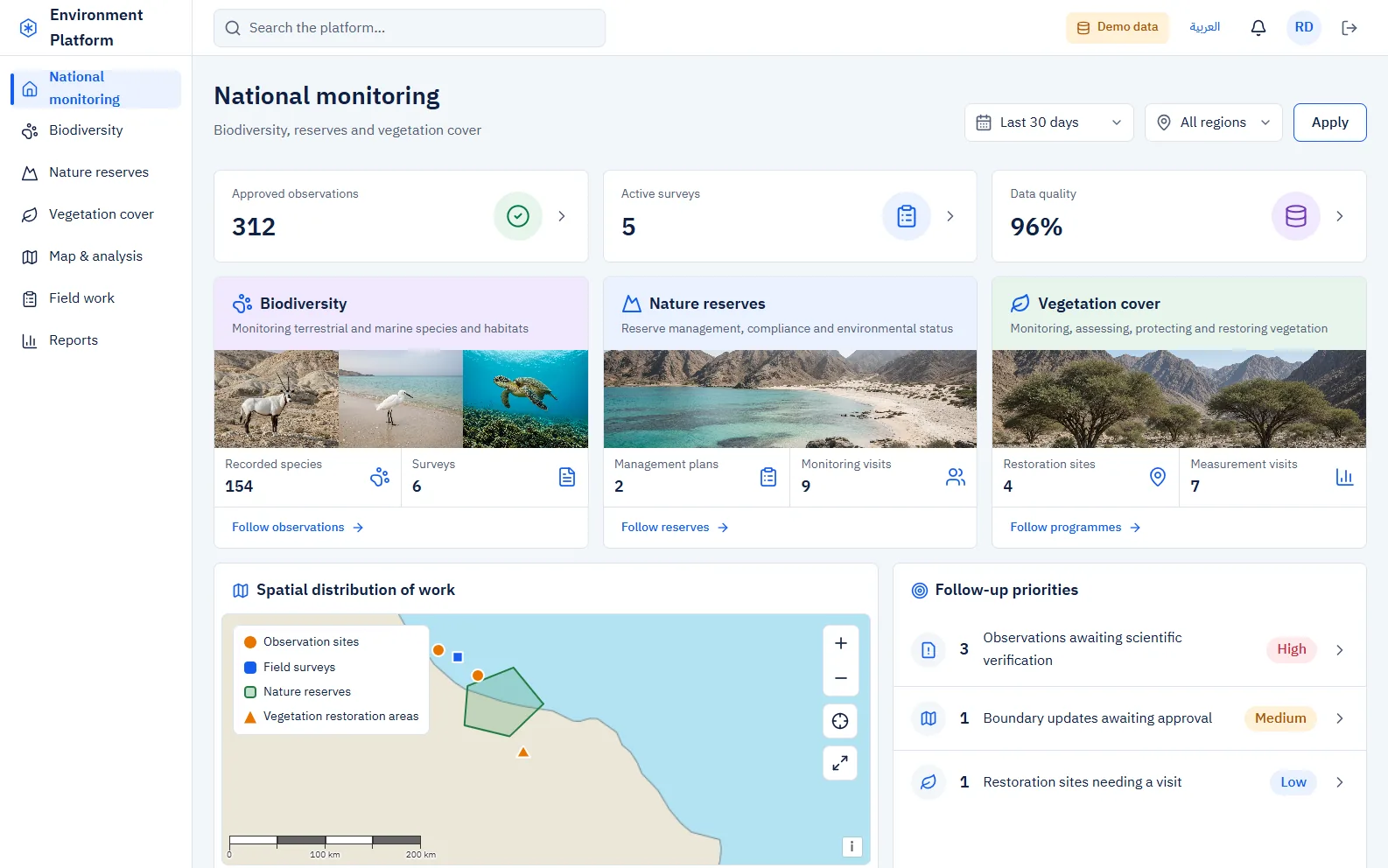This screenshot has width=1388, height=868.
Task: Click the Management plans clipboard icon
Action: click(x=768, y=477)
